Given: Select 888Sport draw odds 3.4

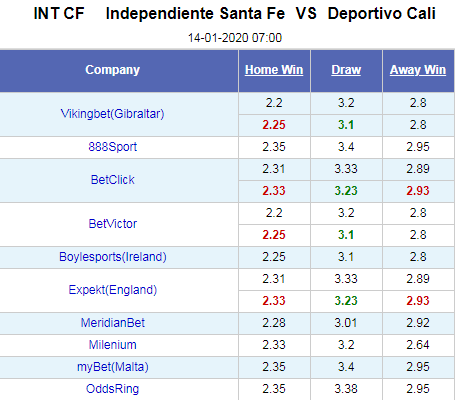Looking at the screenshot, I should pos(346,147).
